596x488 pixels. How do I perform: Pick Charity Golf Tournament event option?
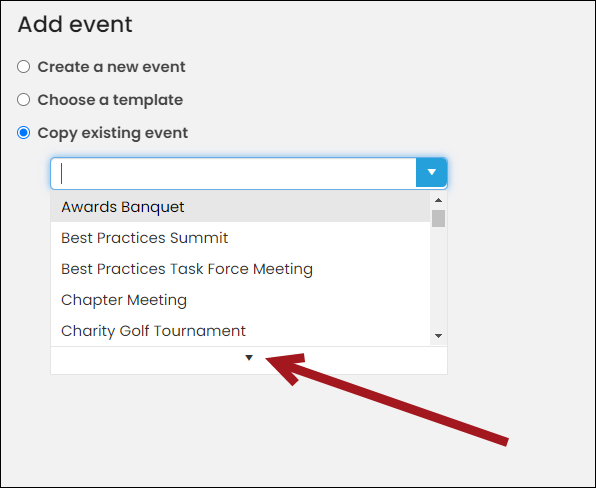(x=240, y=331)
